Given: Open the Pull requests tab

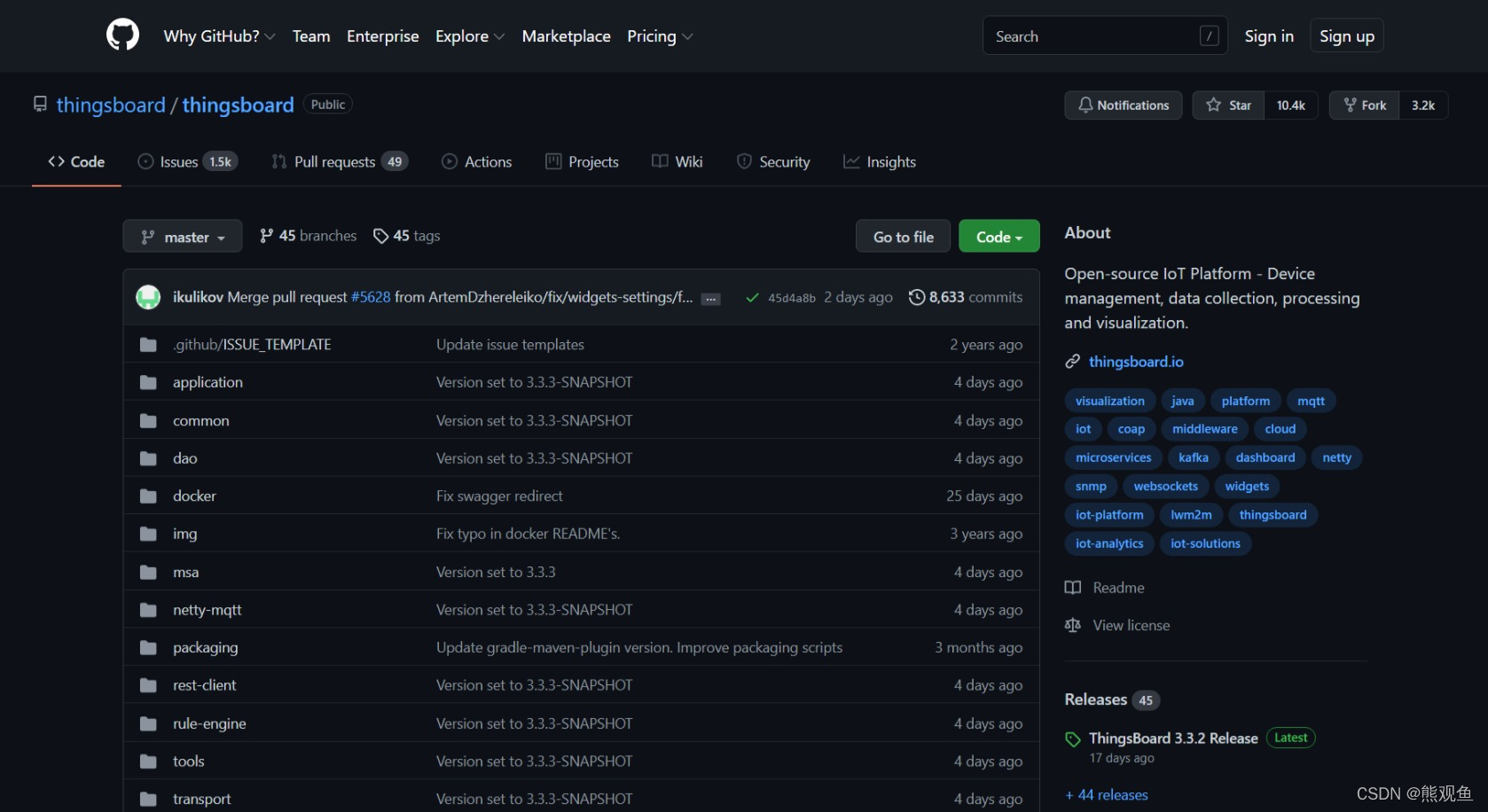Looking at the screenshot, I should 334,162.
